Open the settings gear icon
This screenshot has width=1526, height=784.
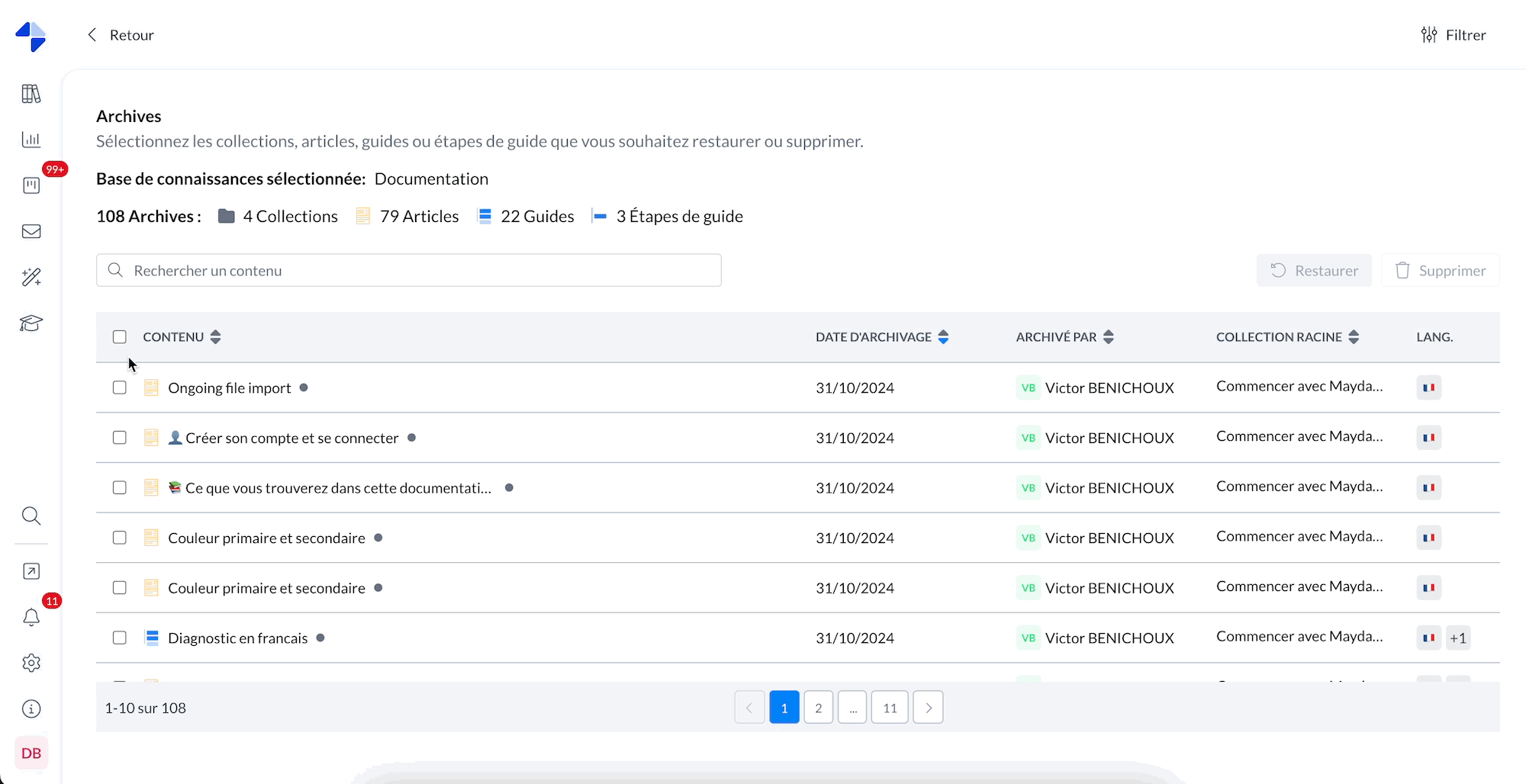pos(31,663)
